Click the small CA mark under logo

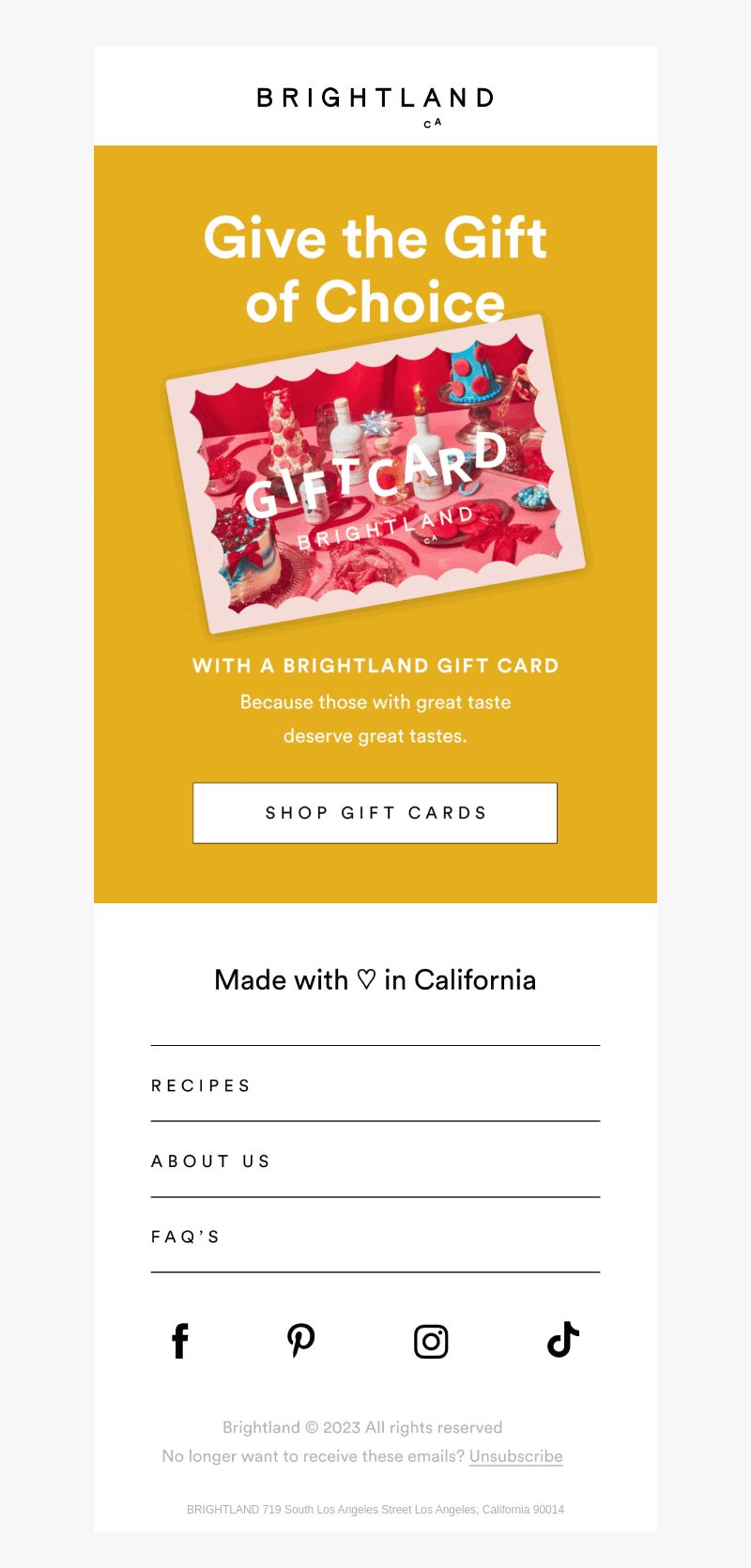click(x=433, y=123)
